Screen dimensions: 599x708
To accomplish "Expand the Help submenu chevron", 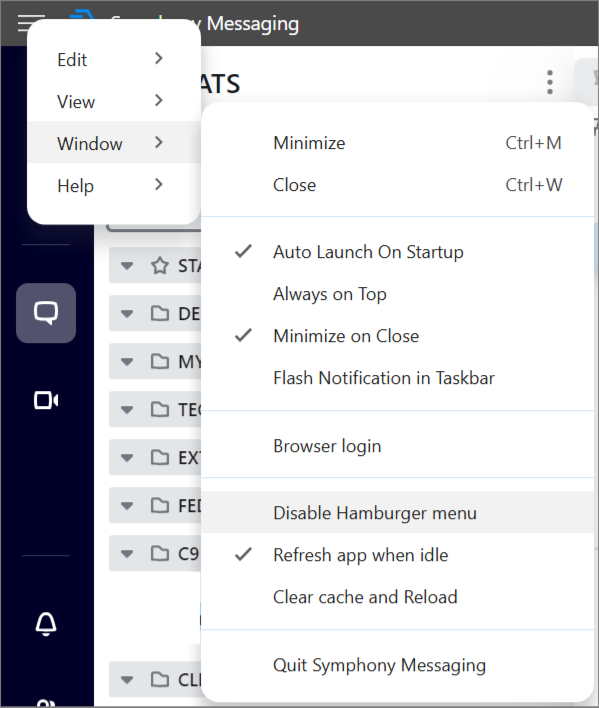I will [x=158, y=185].
